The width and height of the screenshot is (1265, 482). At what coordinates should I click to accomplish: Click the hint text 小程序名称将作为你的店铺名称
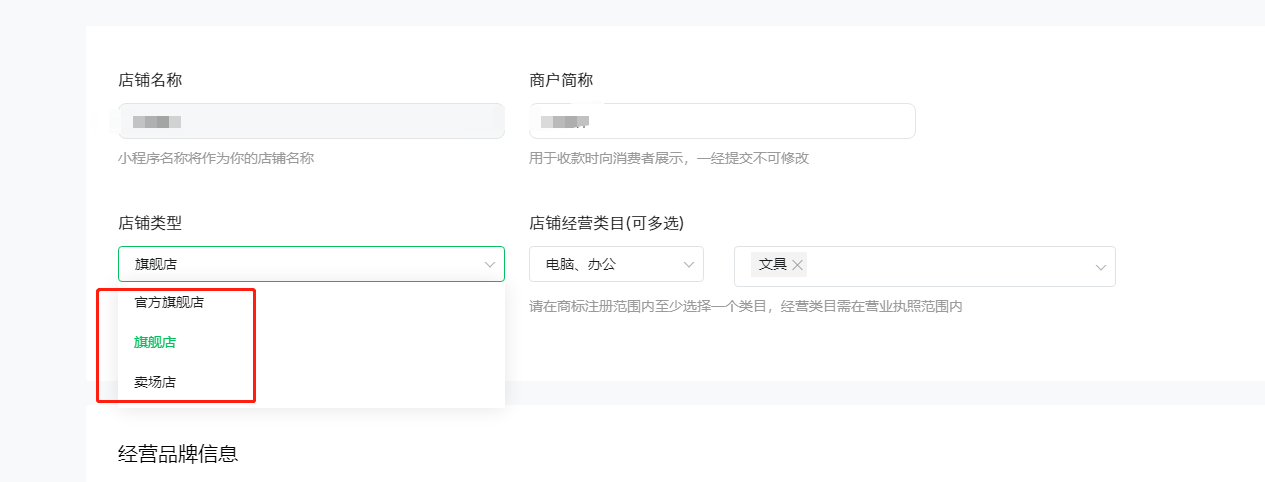tap(216, 158)
